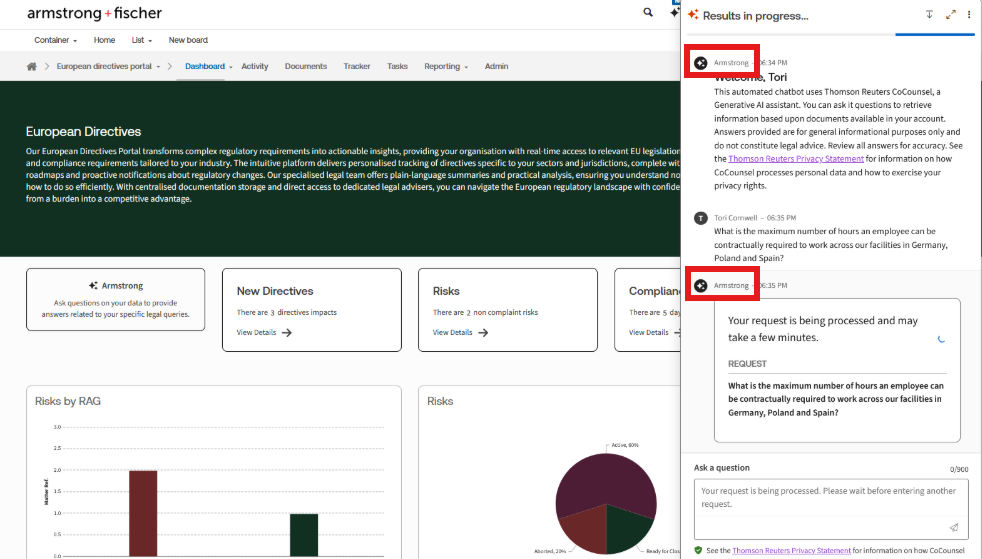Viewport: 982px width, 559px height.
Task: Click arrow next to Risks View Details
Action: click(x=483, y=333)
